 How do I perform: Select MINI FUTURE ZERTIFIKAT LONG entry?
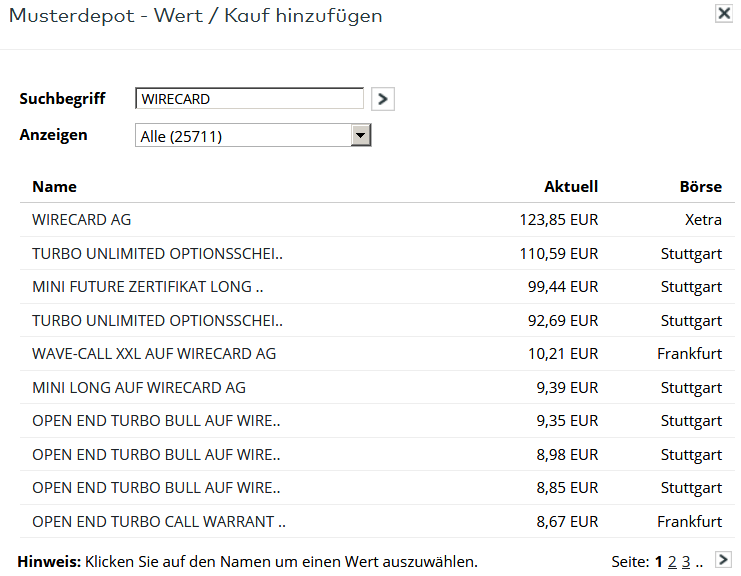click(x=147, y=287)
